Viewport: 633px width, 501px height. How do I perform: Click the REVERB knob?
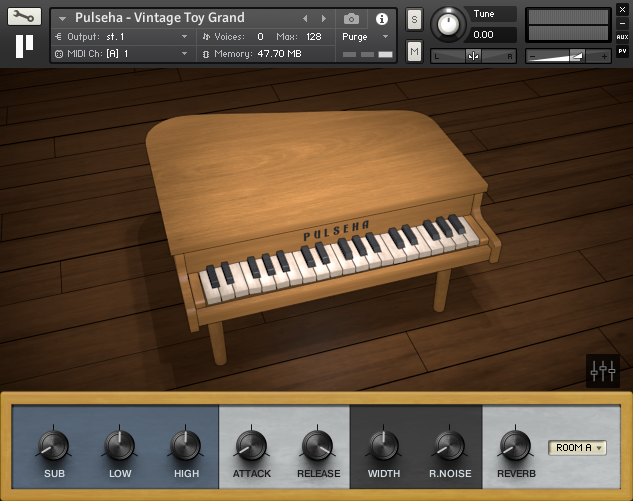(516, 445)
